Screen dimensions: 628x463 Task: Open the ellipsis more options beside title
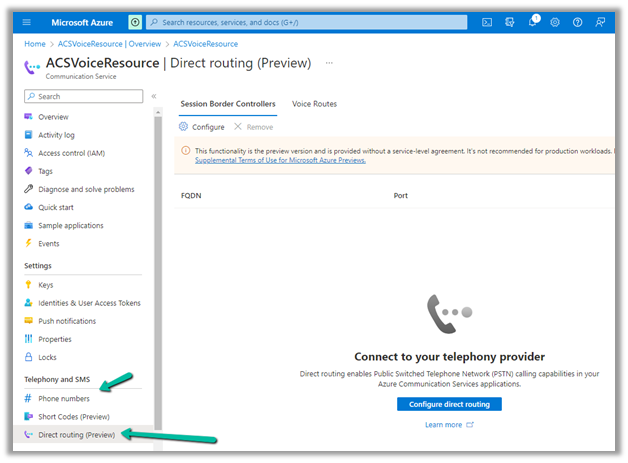point(329,63)
